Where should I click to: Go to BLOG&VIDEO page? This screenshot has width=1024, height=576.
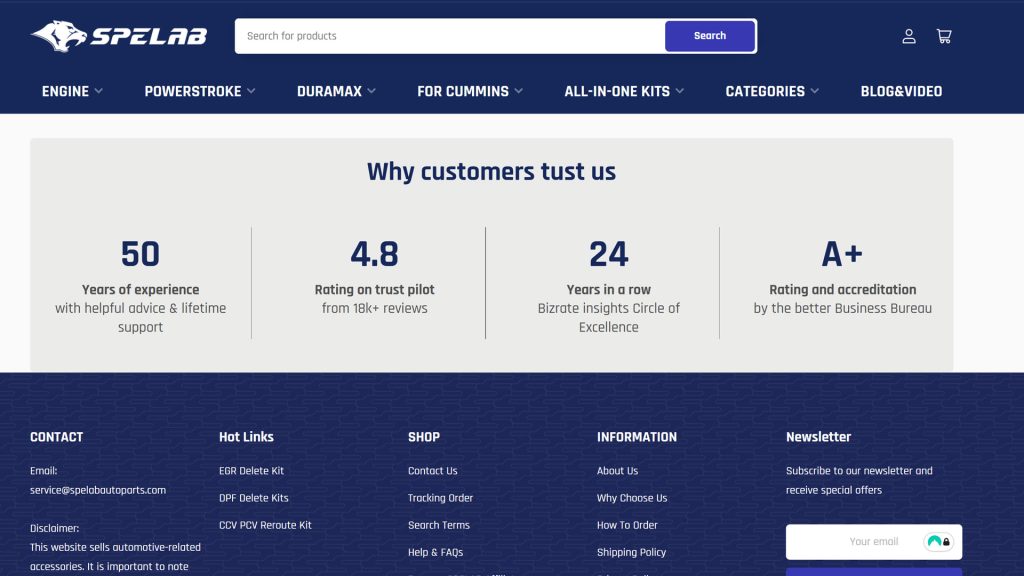pyautogui.click(x=901, y=91)
